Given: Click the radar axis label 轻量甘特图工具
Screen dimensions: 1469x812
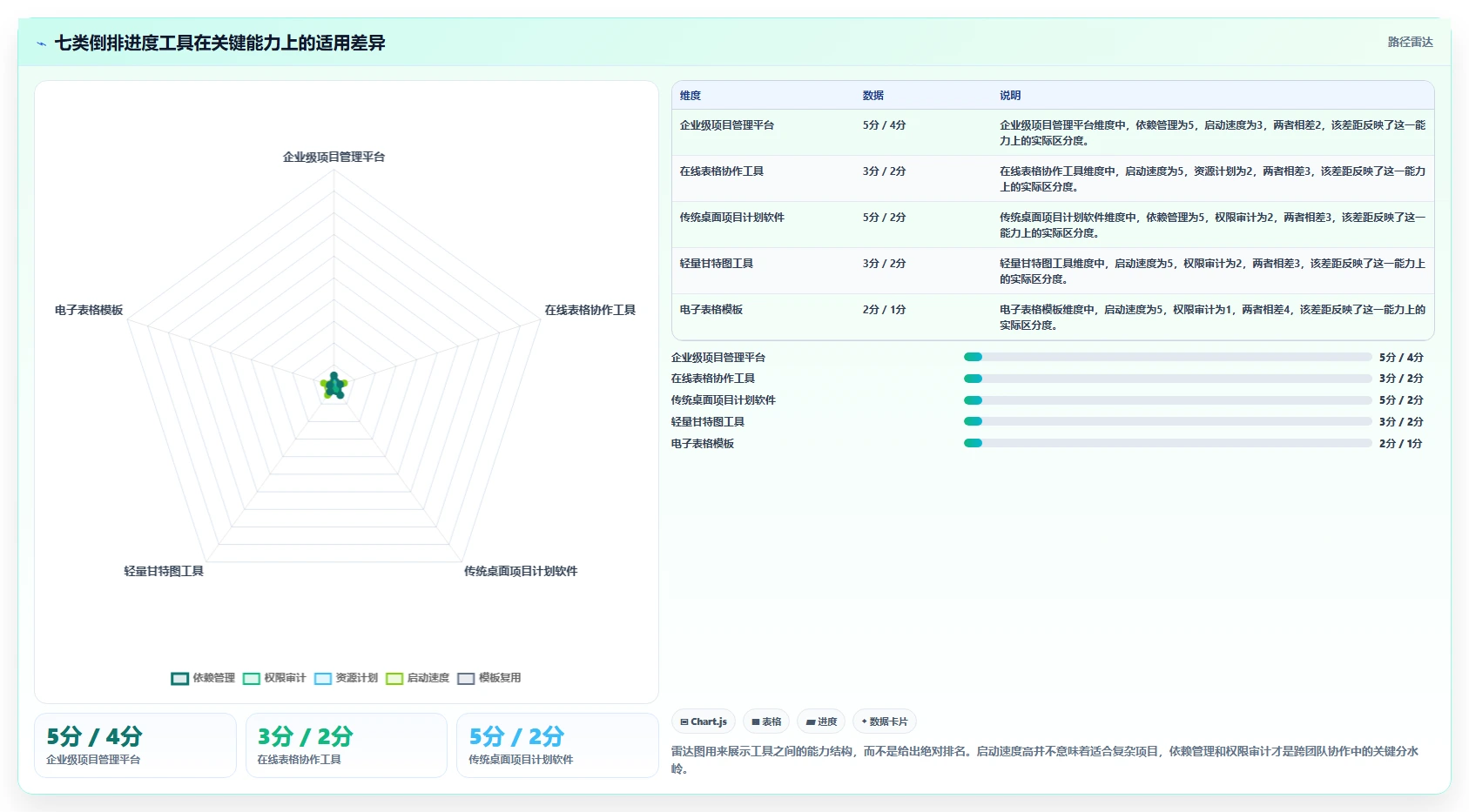Looking at the screenshot, I should (164, 571).
